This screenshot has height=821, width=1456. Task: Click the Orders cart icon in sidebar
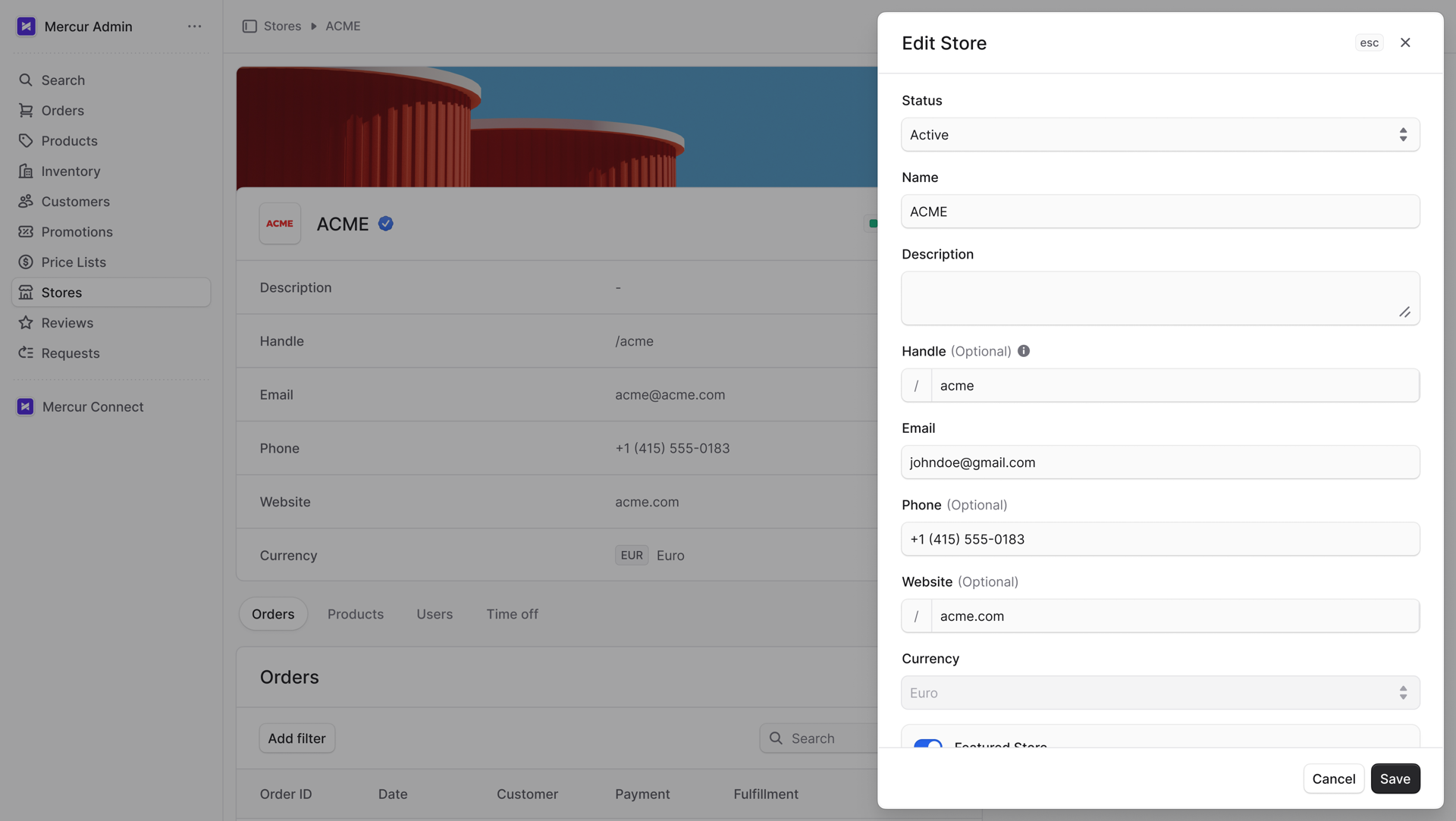(x=26, y=111)
